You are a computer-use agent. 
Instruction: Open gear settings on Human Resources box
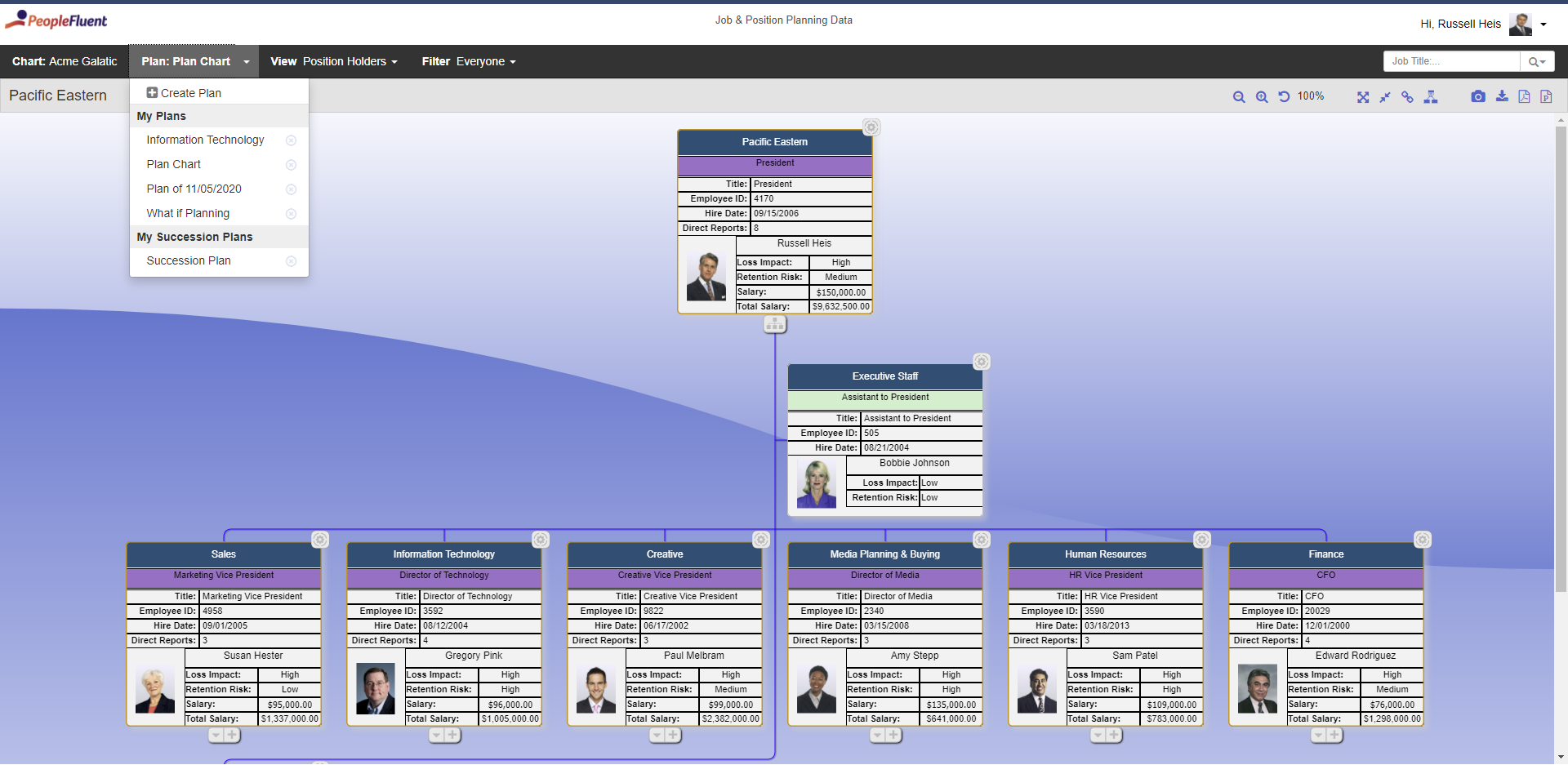[x=1202, y=540]
